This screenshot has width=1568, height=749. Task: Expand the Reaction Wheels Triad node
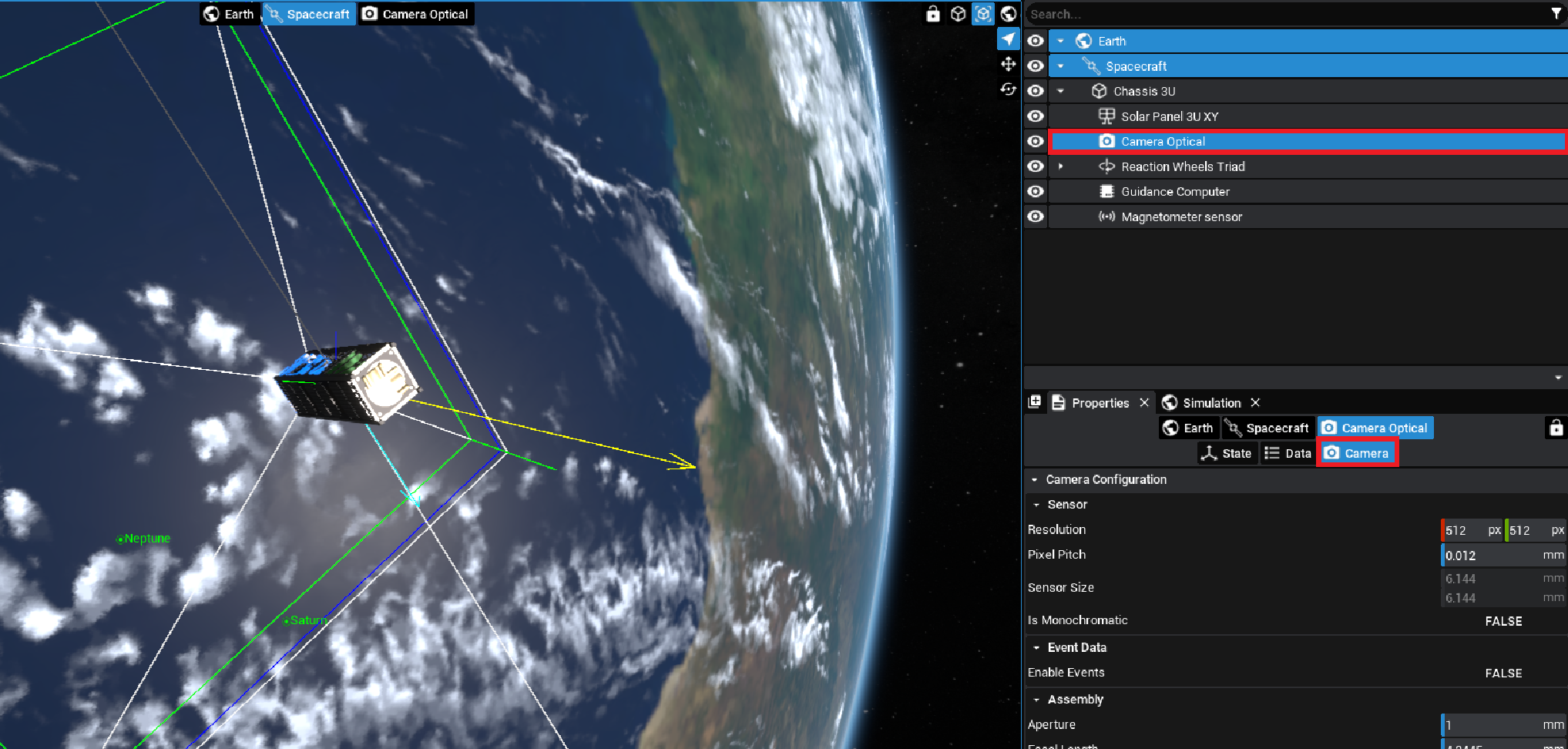click(1061, 166)
